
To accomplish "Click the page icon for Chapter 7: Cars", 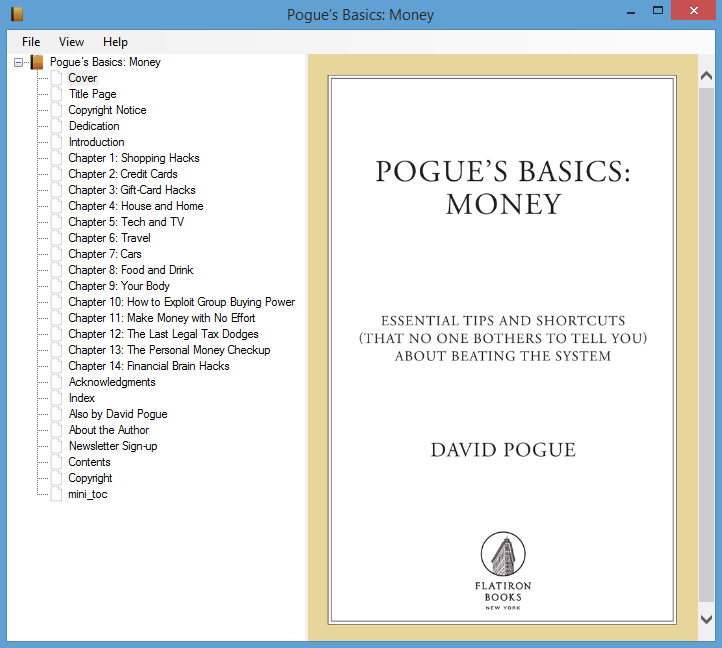I will [56, 254].
